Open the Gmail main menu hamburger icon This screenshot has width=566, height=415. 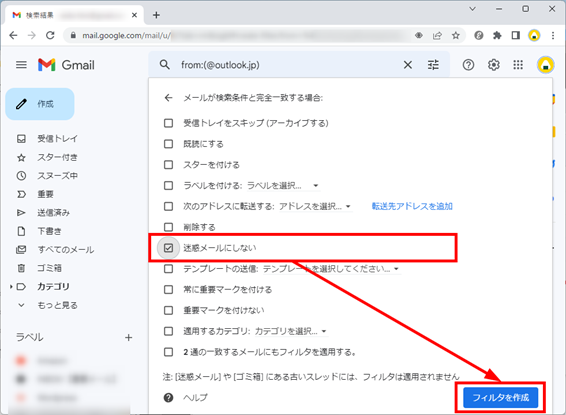click(x=21, y=65)
